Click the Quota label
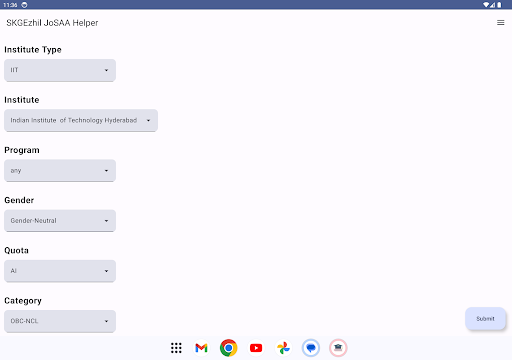Viewport: 512px width, 360px height. [x=16, y=251]
